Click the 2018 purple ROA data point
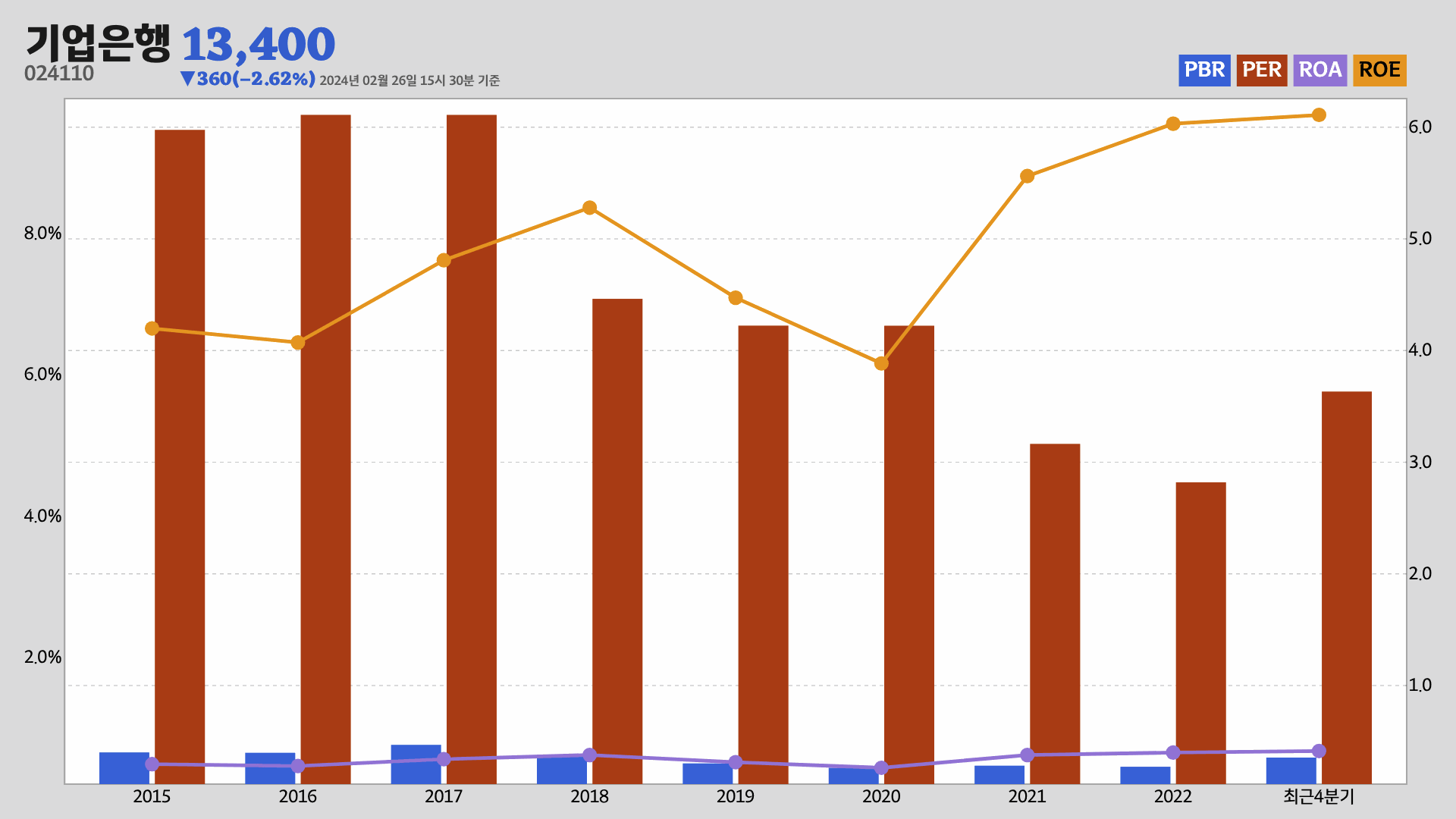 589,755
